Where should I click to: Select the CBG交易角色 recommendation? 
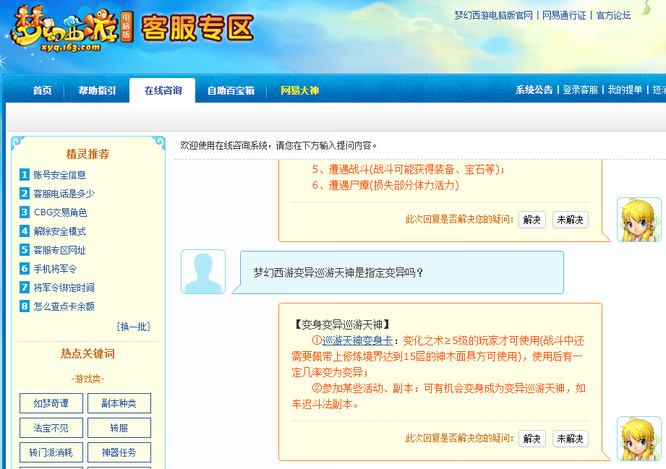[60, 212]
